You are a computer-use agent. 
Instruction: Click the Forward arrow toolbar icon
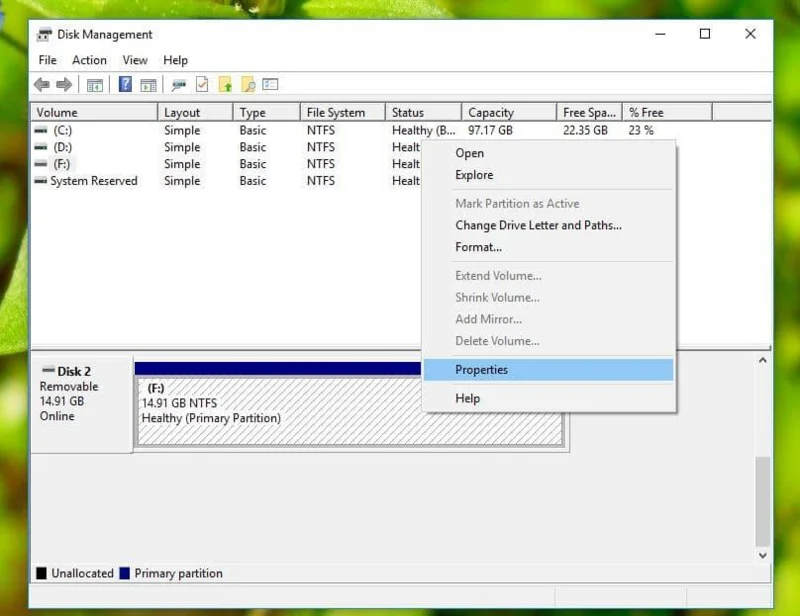click(64, 84)
